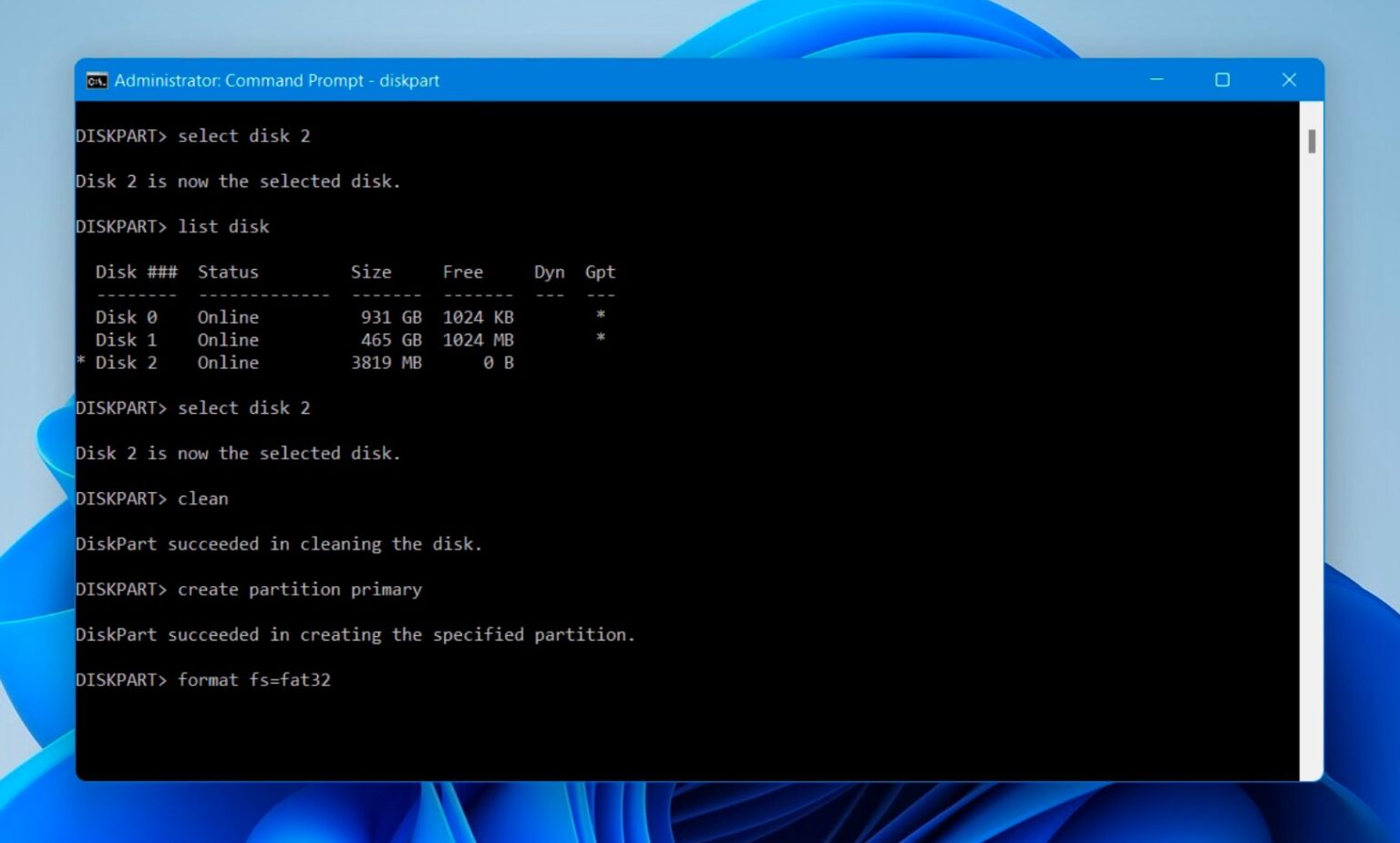Click the 'Gpt' column header
This screenshot has height=843, width=1400.
(600, 272)
